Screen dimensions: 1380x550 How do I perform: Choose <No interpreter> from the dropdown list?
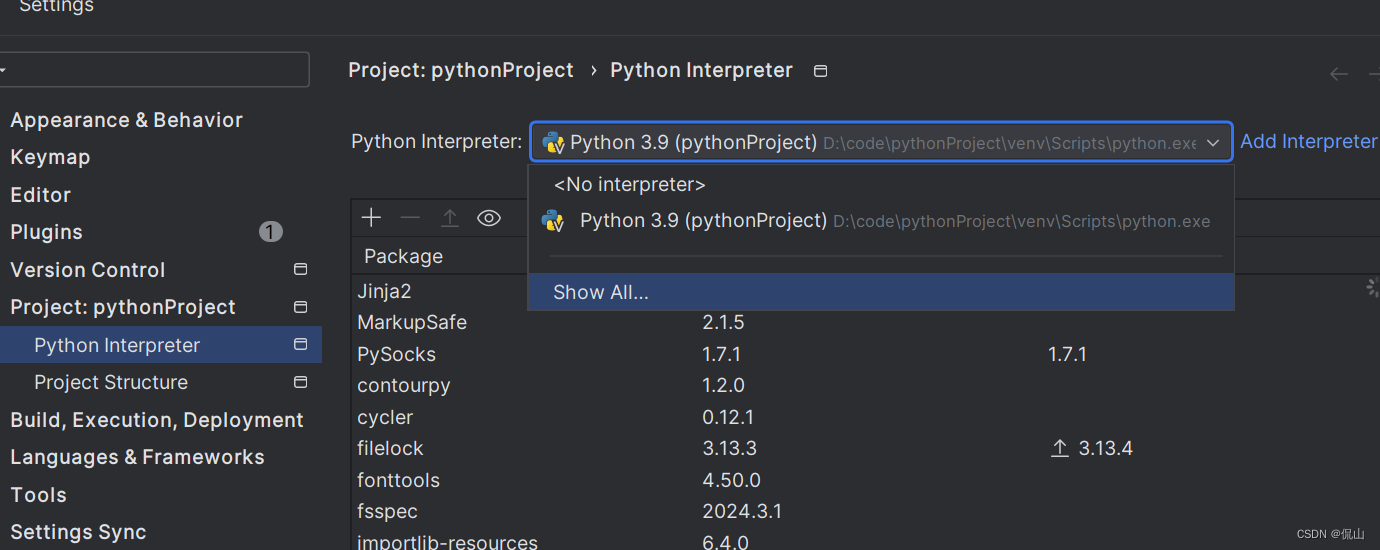(630, 185)
